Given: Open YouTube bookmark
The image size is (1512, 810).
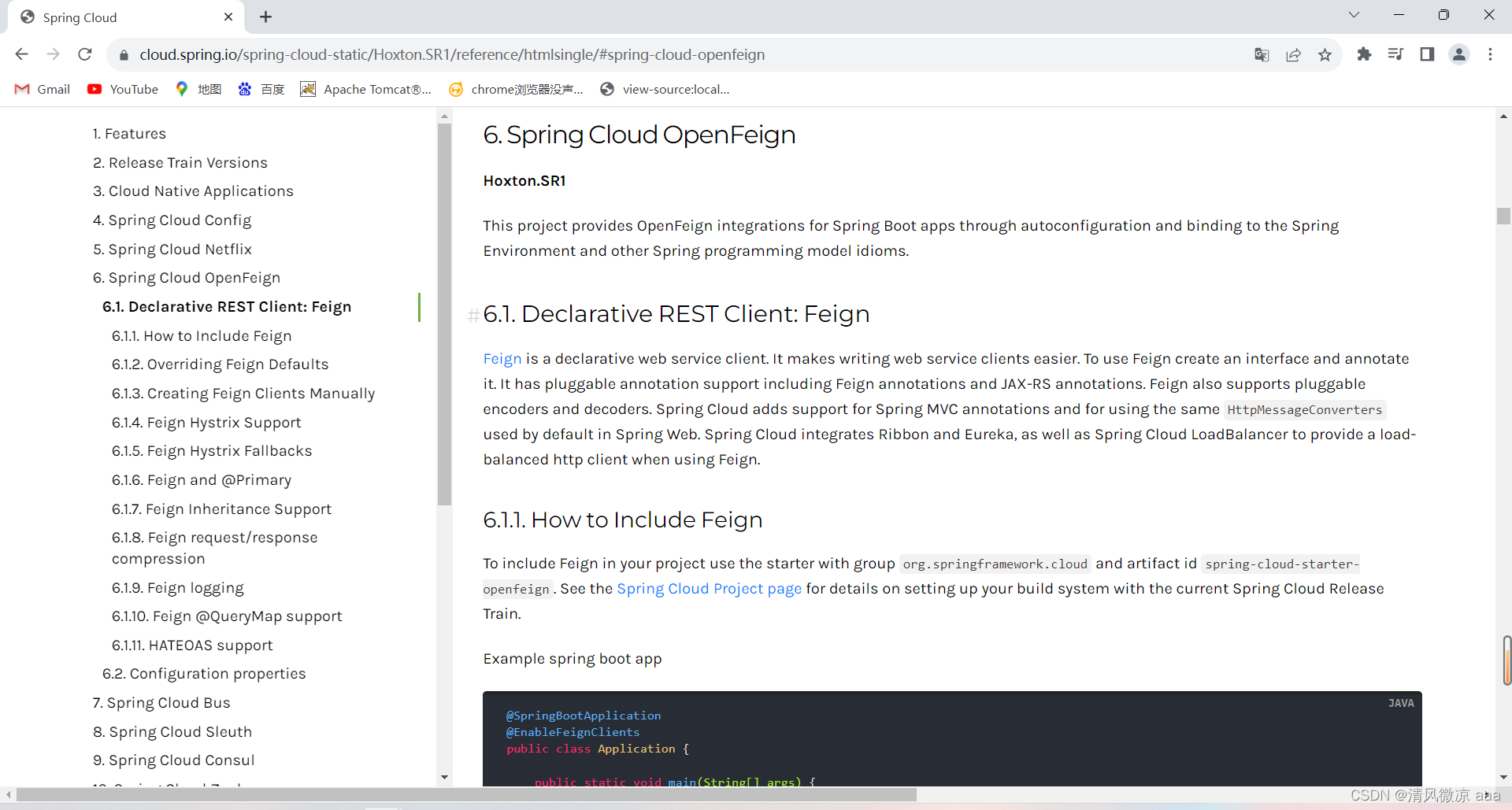Looking at the screenshot, I should tap(123, 89).
